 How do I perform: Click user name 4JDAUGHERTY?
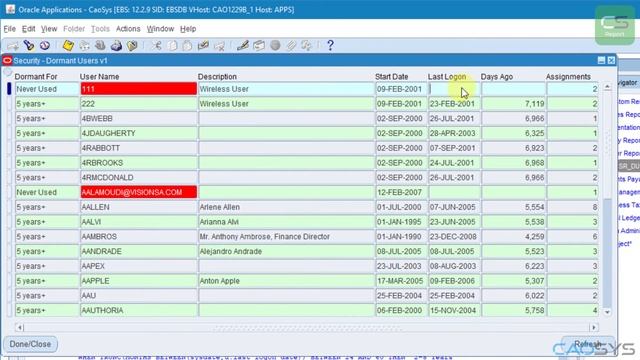tap(138, 133)
